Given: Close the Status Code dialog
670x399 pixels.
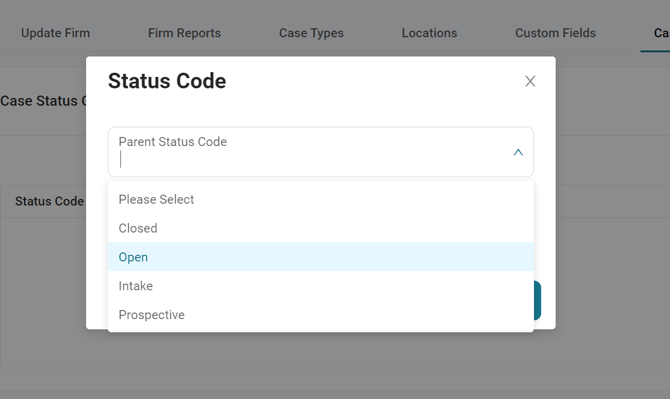Looking at the screenshot, I should (530, 81).
